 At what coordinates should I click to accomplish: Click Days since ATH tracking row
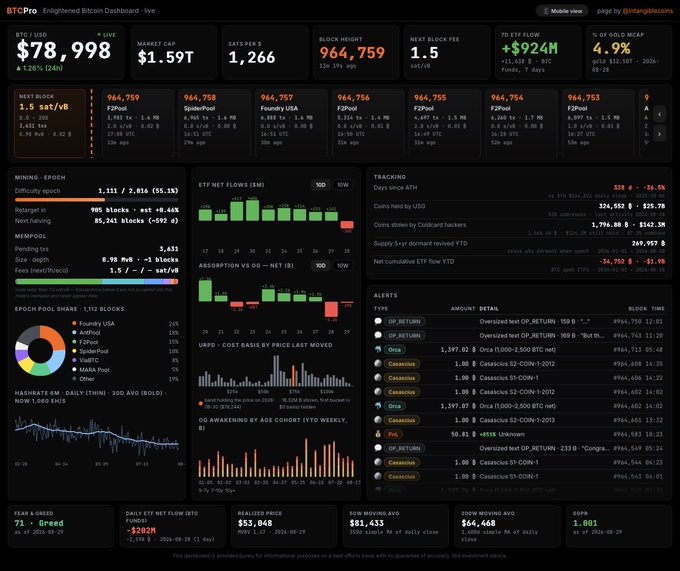coord(519,191)
